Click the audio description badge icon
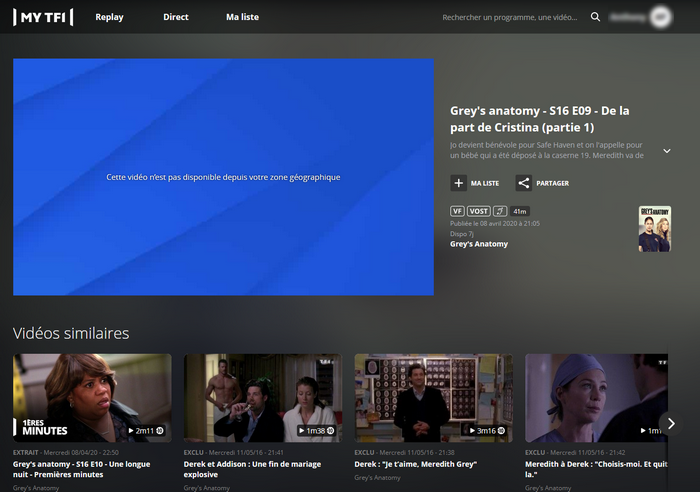This screenshot has width=700, height=492. pyautogui.click(x=500, y=211)
